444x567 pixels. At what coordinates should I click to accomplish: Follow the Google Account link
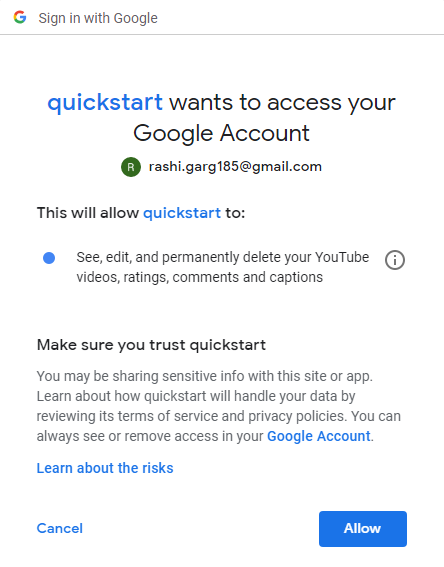[x=319, y=436]
